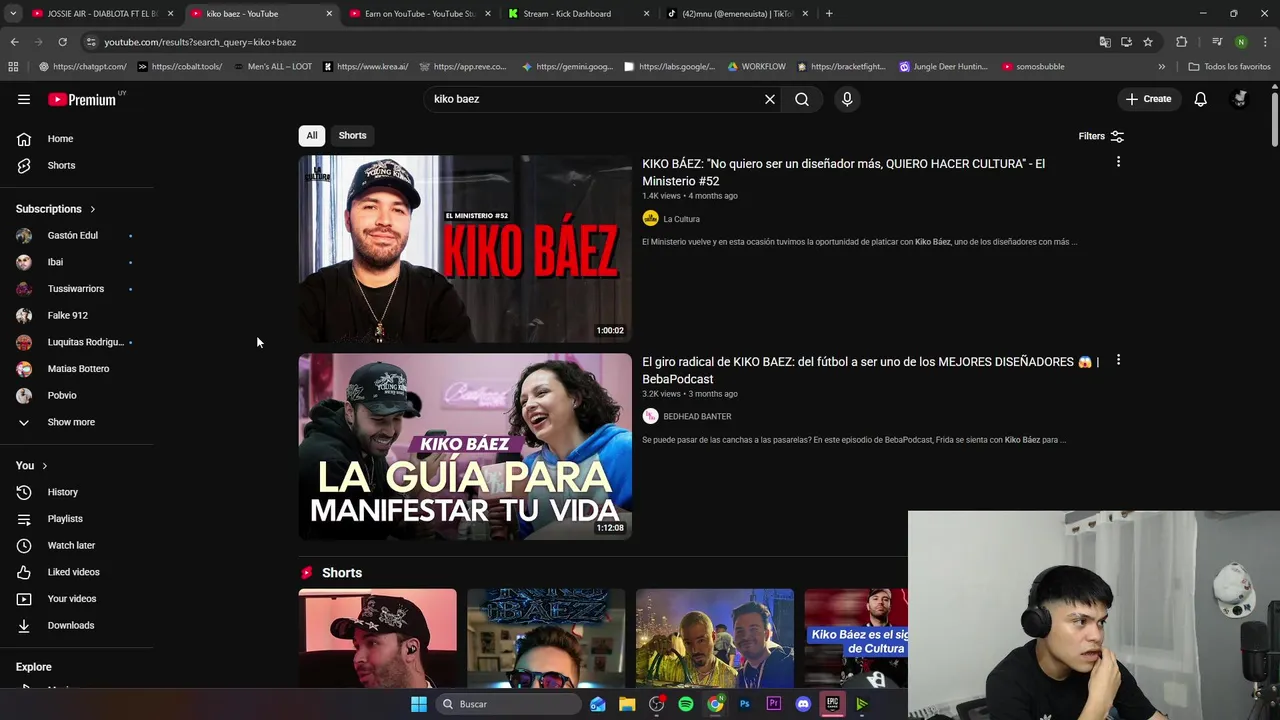
Task: Go to Home in the sidebar
Action: point(60,139)
